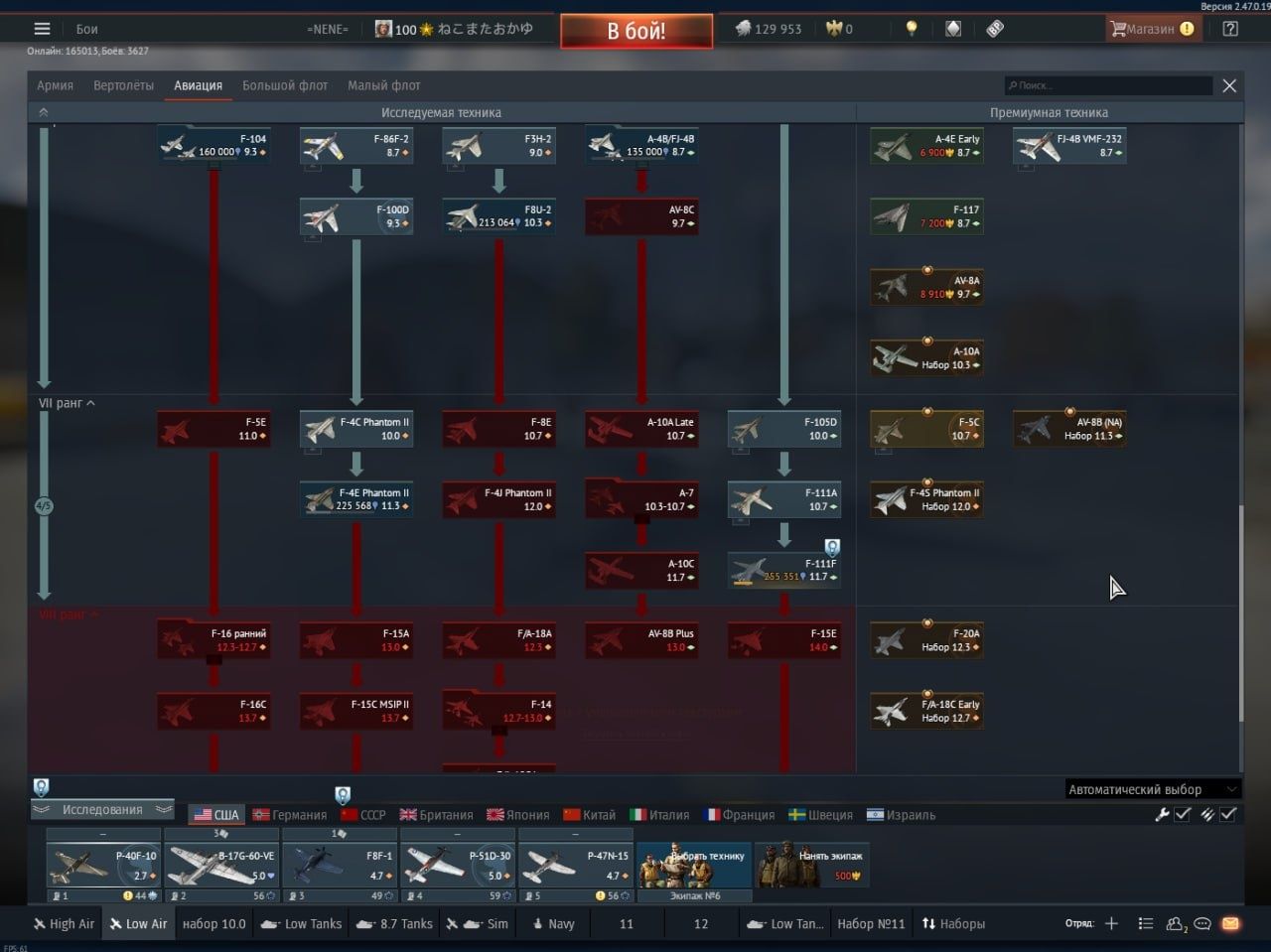Collapse the VIII ранг section

[x=68, y=614]
